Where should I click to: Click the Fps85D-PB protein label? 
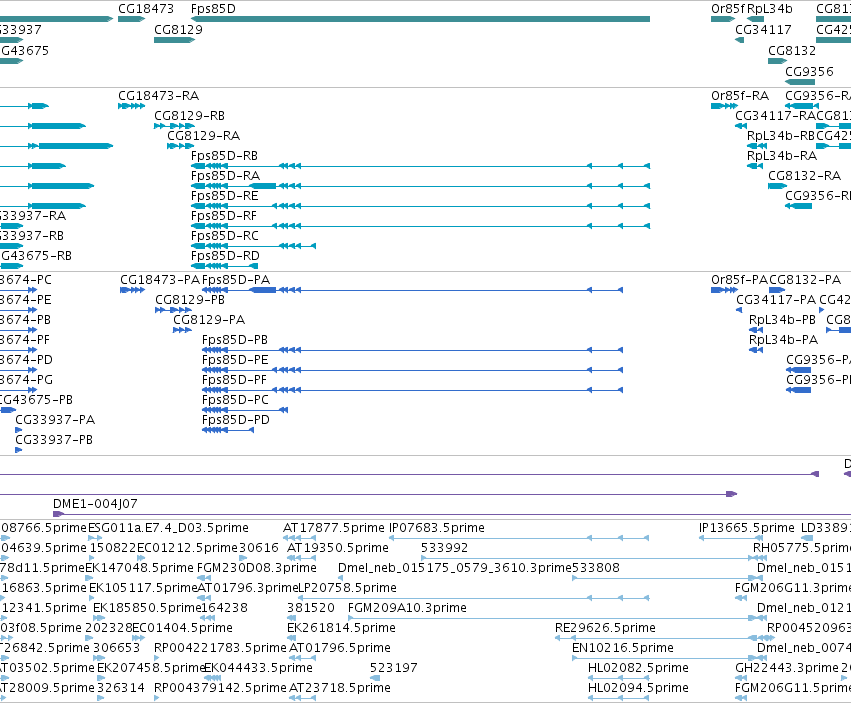point(234,340)
